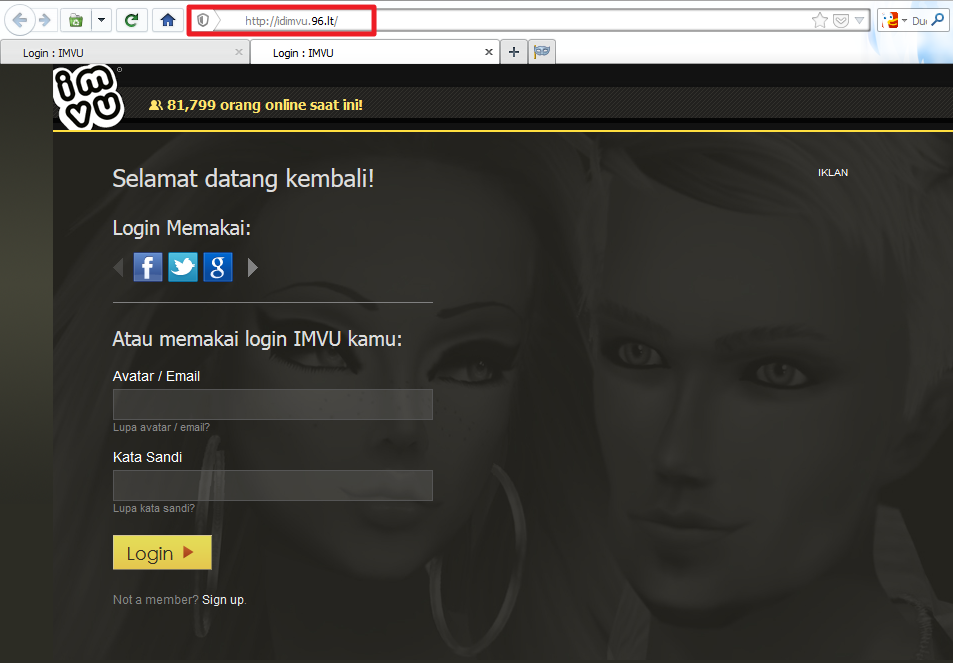Open the Lupa avatar / email? link
Screen dimensions: 953x663
click(161, 427)
